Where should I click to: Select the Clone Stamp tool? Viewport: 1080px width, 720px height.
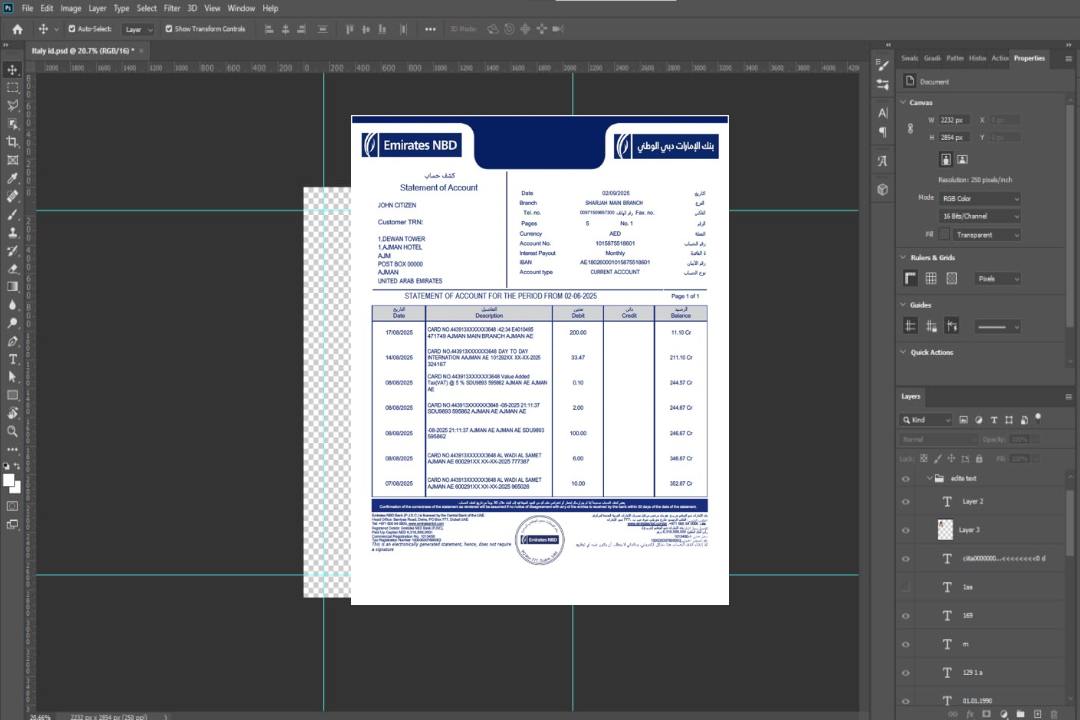coord(12,233)
